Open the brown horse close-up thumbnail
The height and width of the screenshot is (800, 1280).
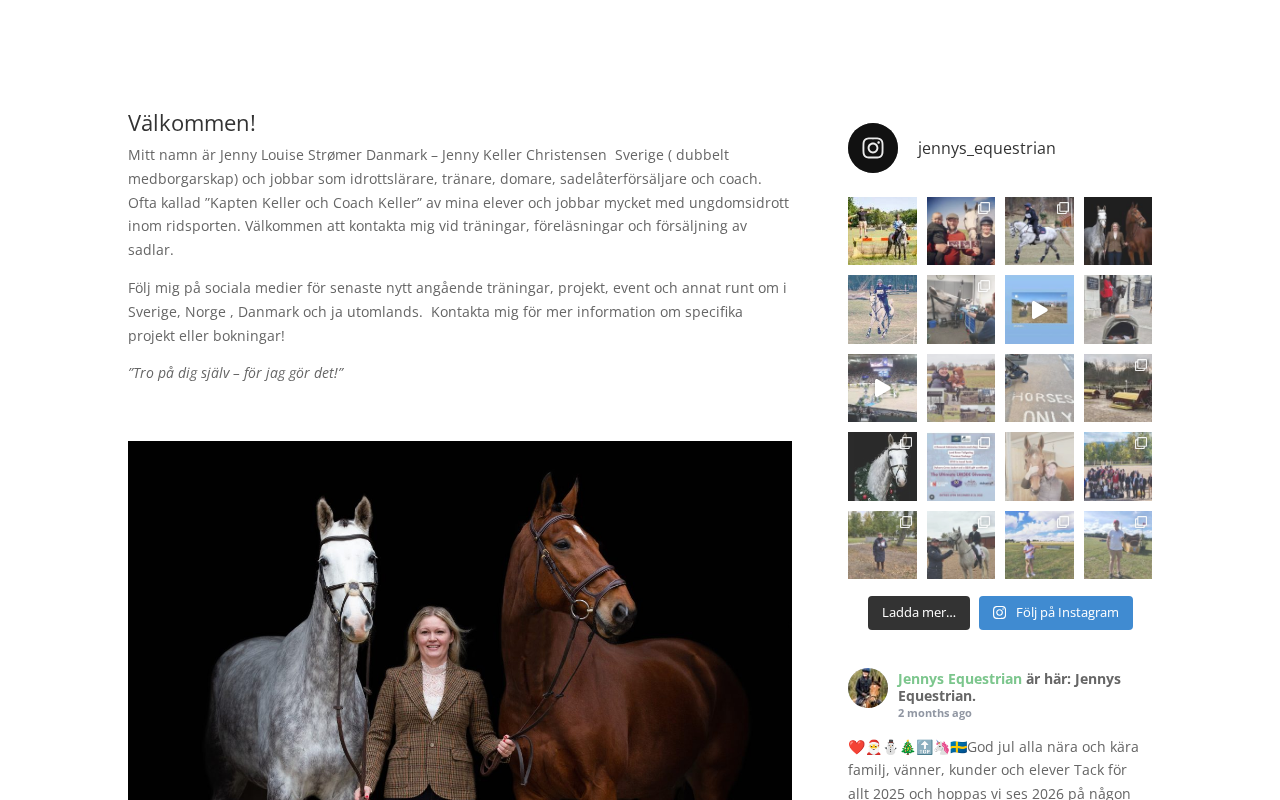[1039, 467]
